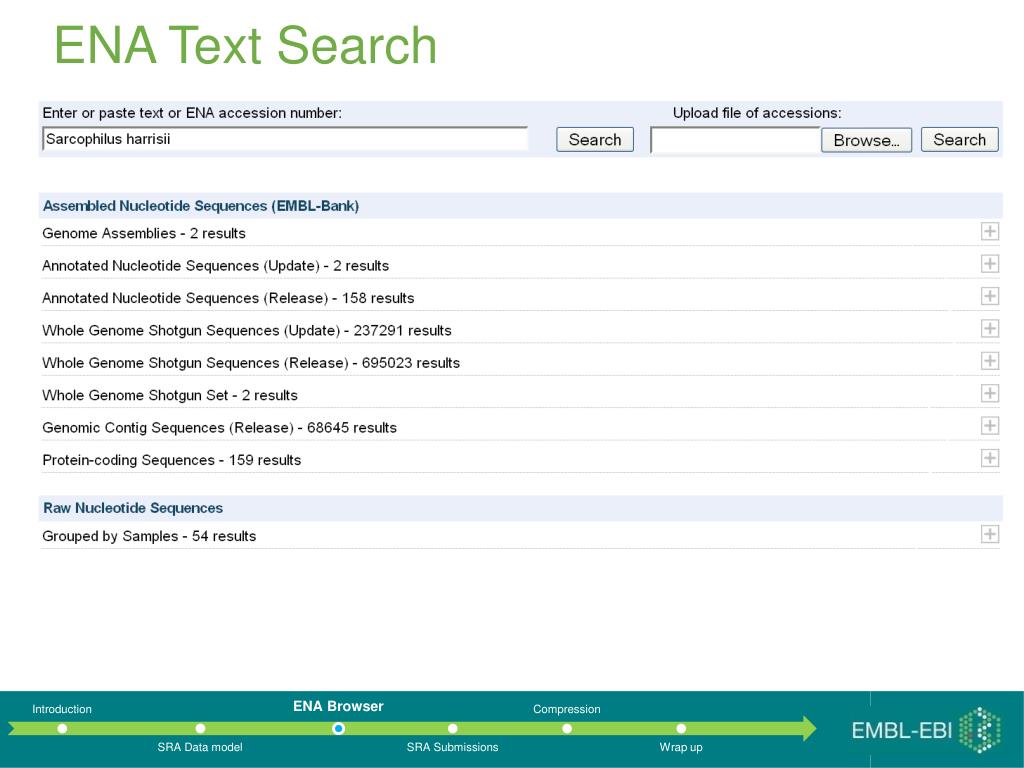
Task: Expand the Genome Assemblies results row
Action: (x=989, y=231)
